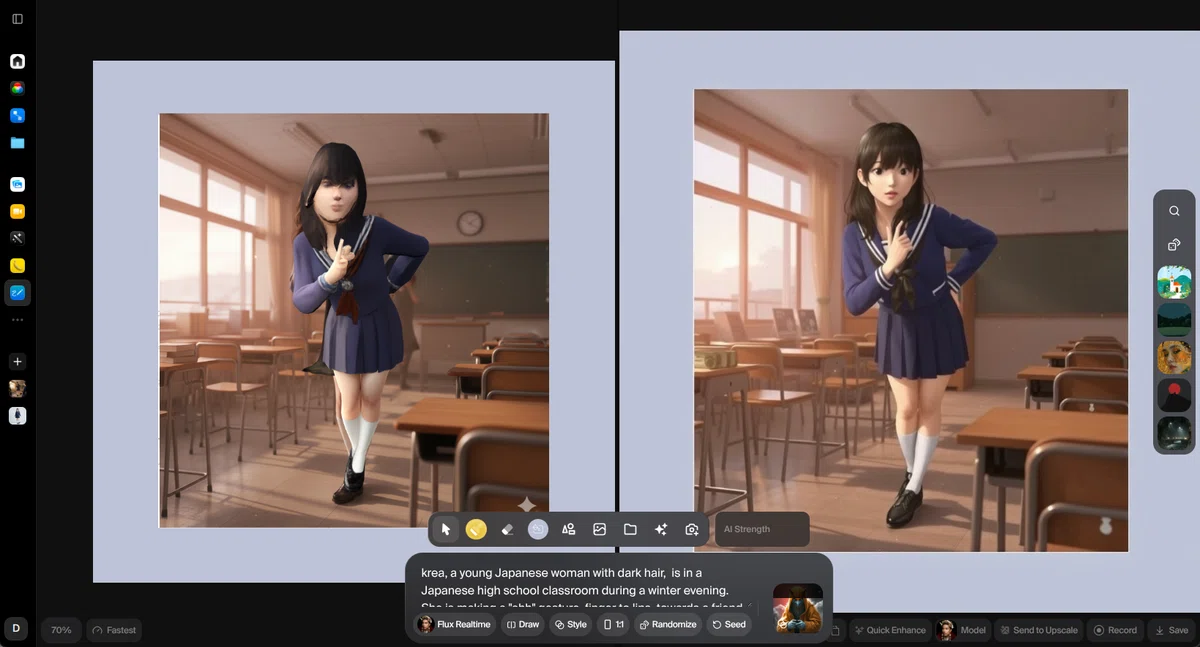The width and height of the screenshot is (1200, 647).
Task: Click the Seed button
Action: (729, 624)
